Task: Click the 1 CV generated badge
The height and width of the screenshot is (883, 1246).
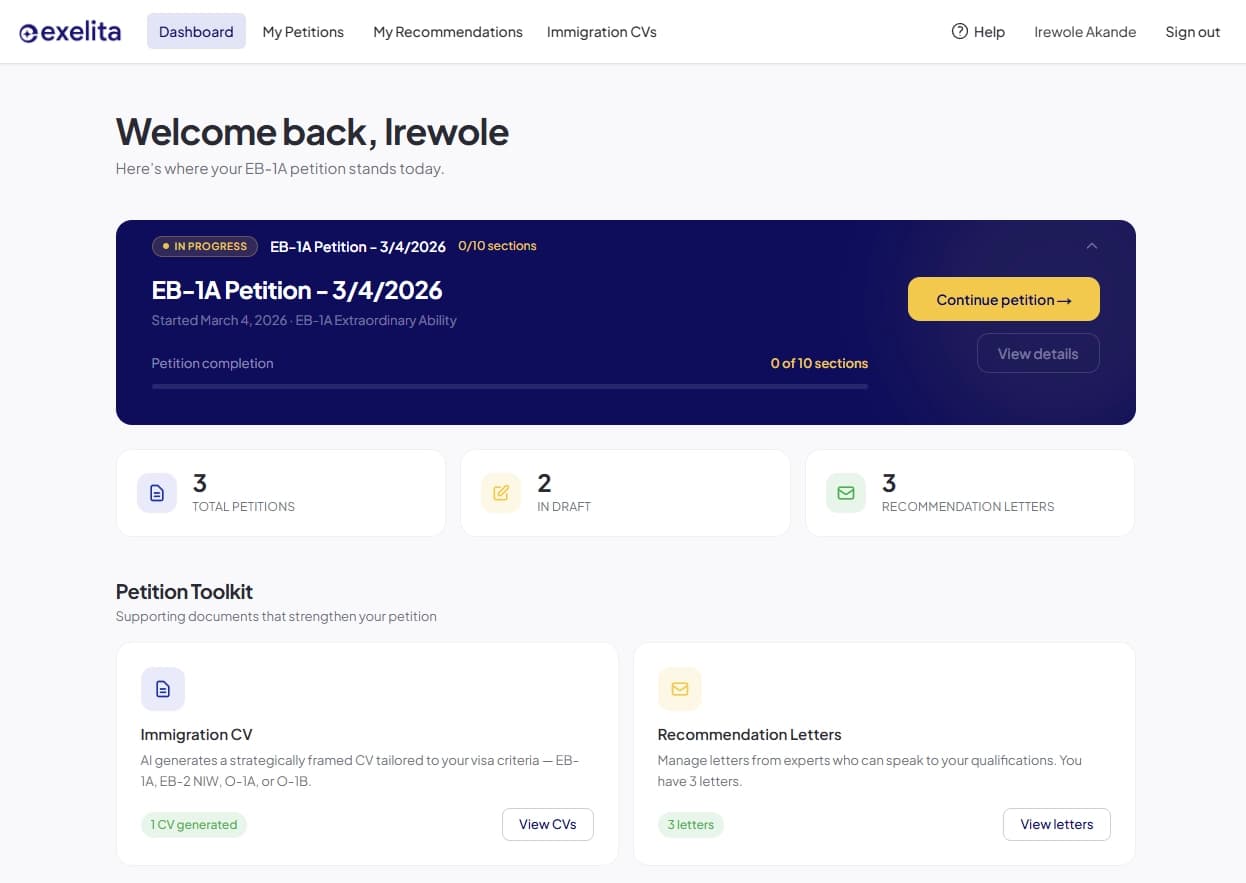Action: (193, 824)
